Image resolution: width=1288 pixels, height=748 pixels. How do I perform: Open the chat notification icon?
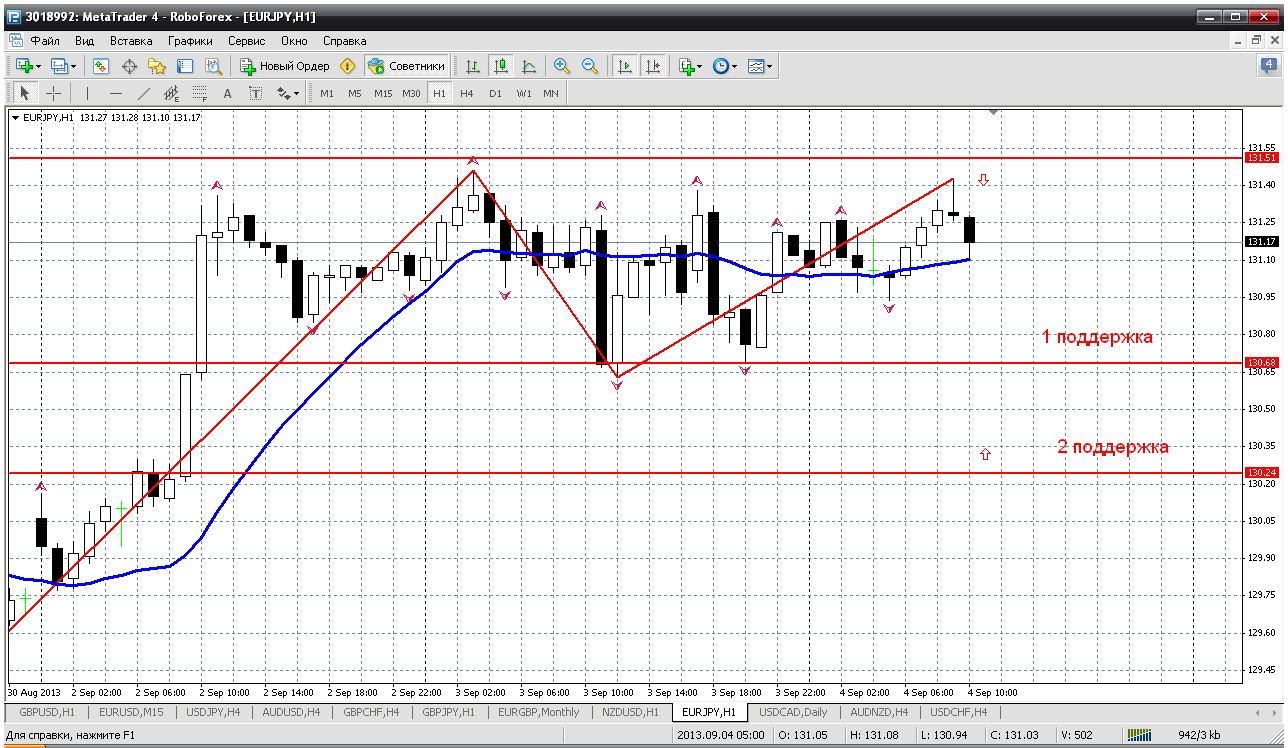[x=1268, y=66]
